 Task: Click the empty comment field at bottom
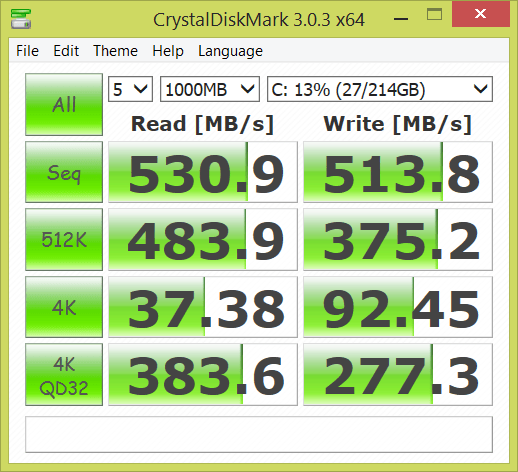(259, 434)
